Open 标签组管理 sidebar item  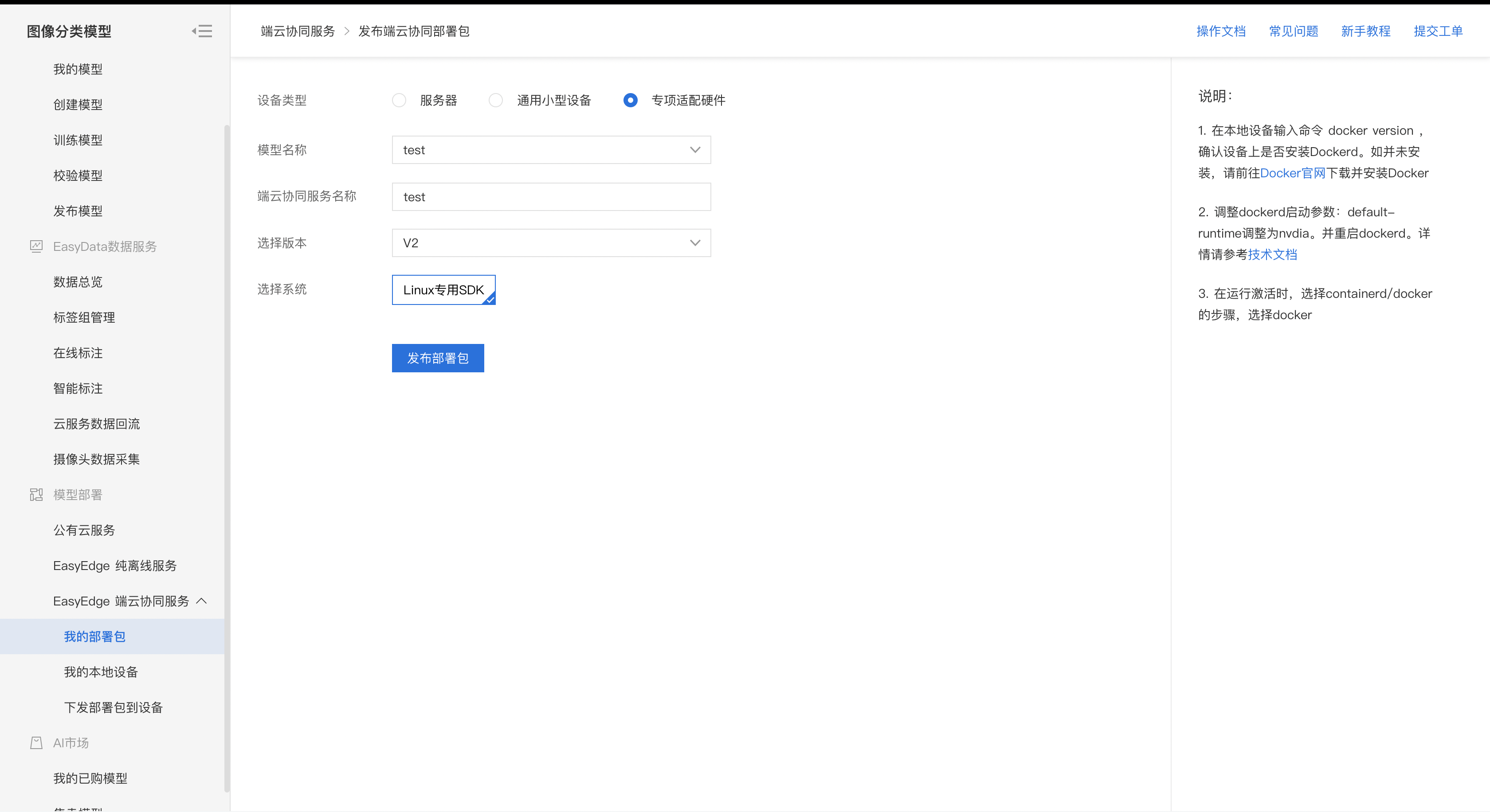[84, 317]
